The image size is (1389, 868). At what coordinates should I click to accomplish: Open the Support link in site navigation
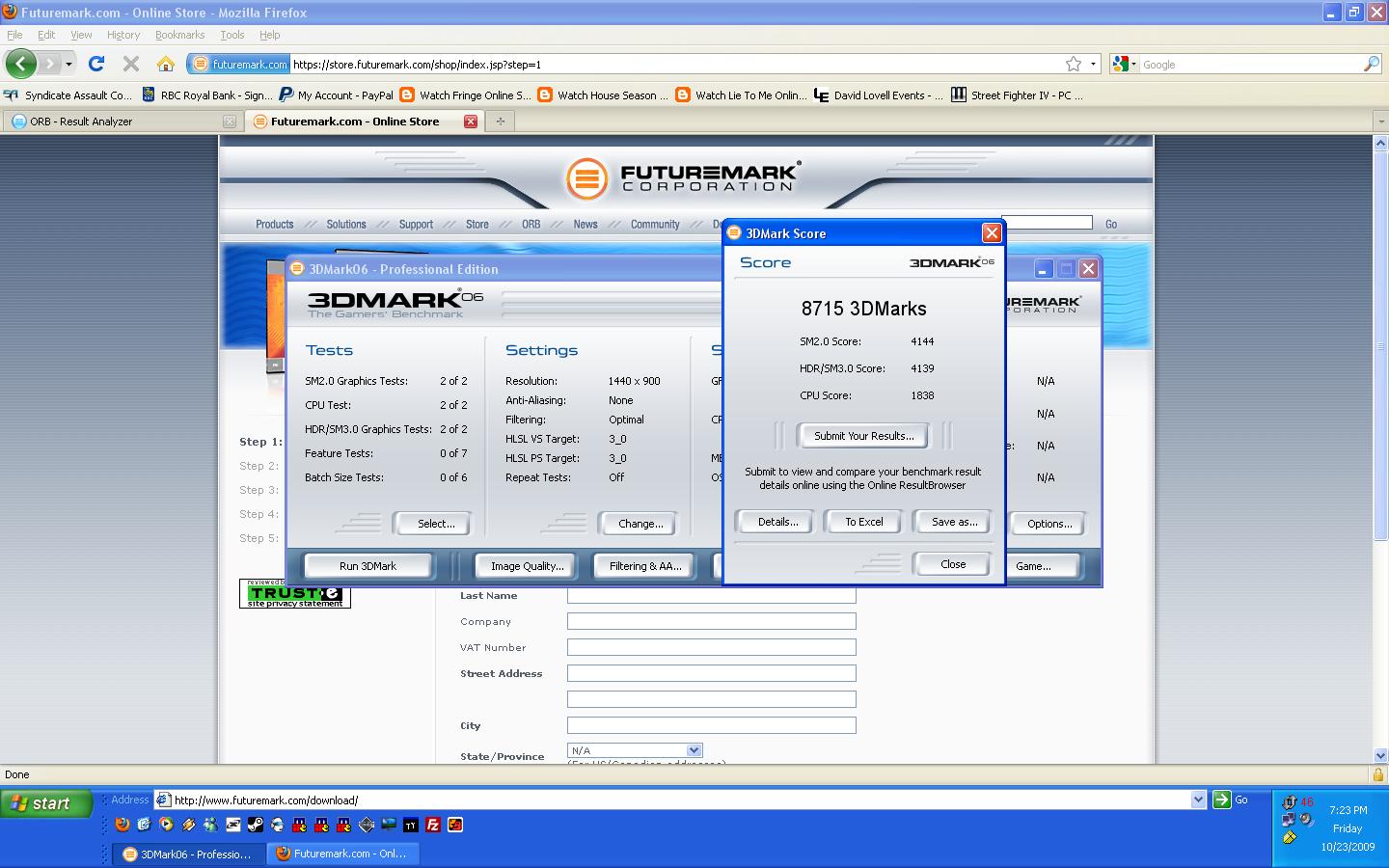coord(416,224)
